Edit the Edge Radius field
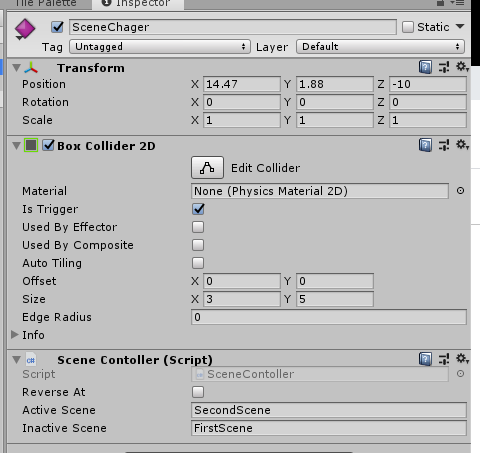This screenshot has width=480, height=453. [x=329, y=317]
